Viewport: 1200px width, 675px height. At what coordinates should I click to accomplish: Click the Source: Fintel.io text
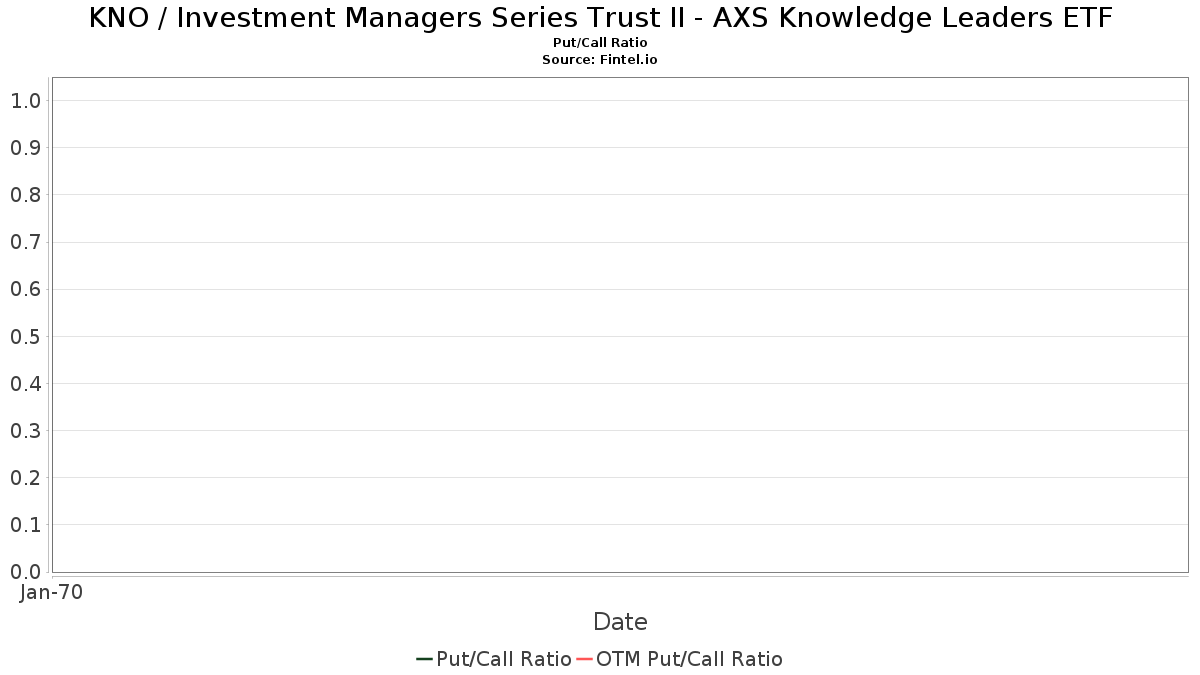pos(600,60)
